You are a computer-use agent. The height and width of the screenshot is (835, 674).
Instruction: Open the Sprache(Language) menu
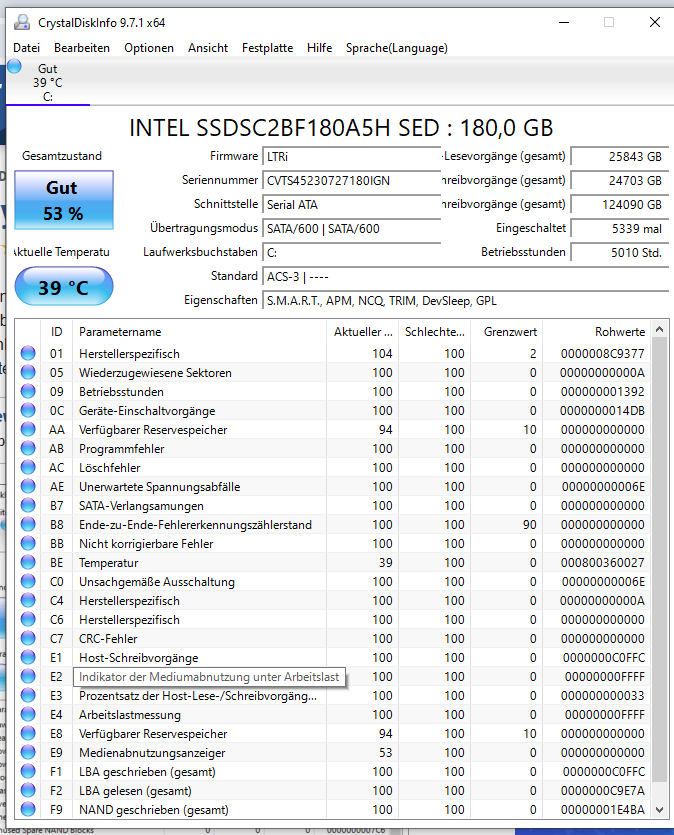click(397, 48)
